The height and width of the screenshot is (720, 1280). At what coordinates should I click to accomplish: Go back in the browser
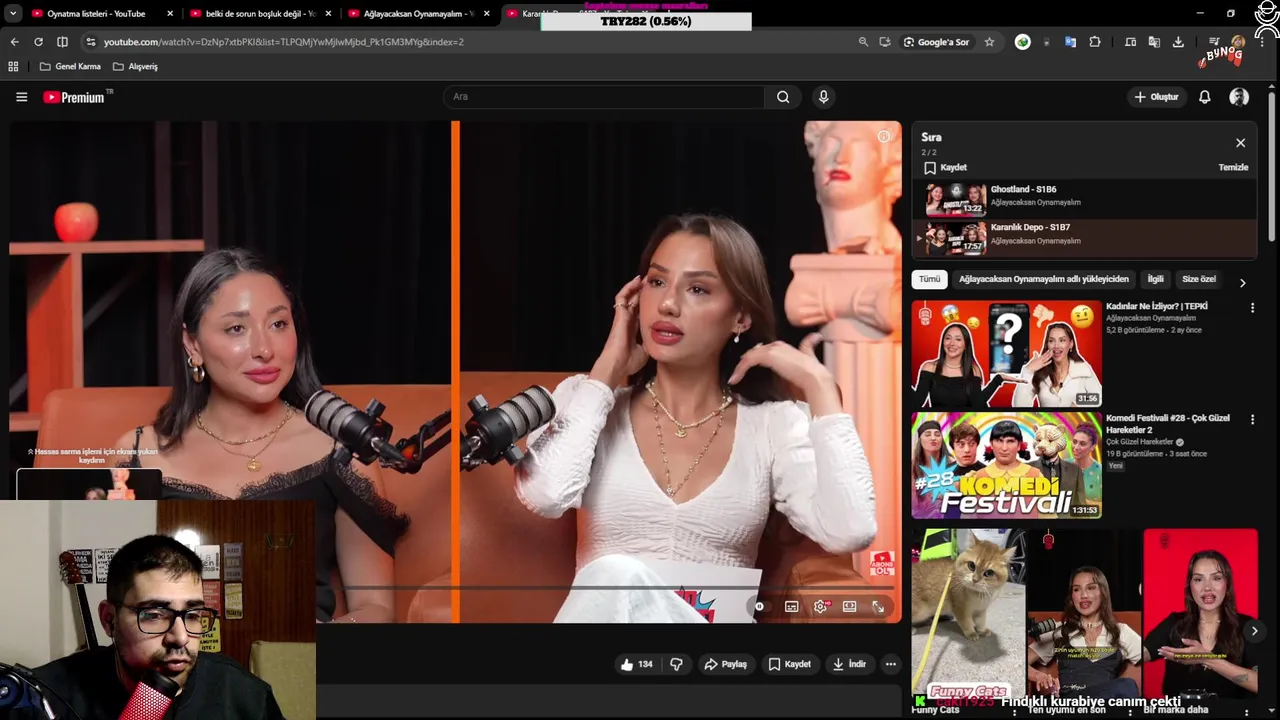14,42
